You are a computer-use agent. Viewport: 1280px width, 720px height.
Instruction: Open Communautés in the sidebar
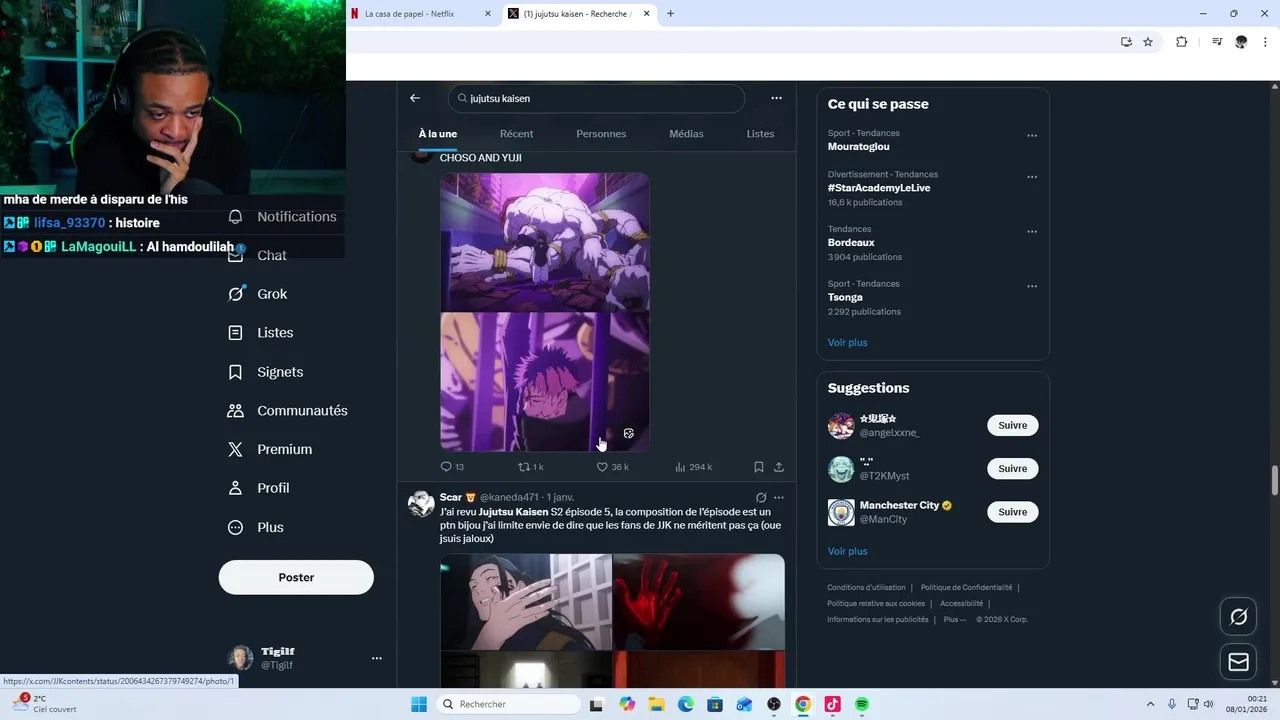pos(287,411)
